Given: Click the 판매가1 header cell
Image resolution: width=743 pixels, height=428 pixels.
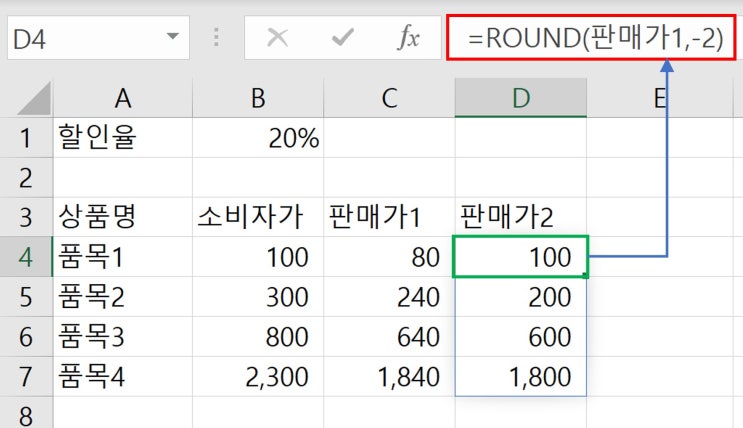Looking at the screenshot, I should [390, 218].
